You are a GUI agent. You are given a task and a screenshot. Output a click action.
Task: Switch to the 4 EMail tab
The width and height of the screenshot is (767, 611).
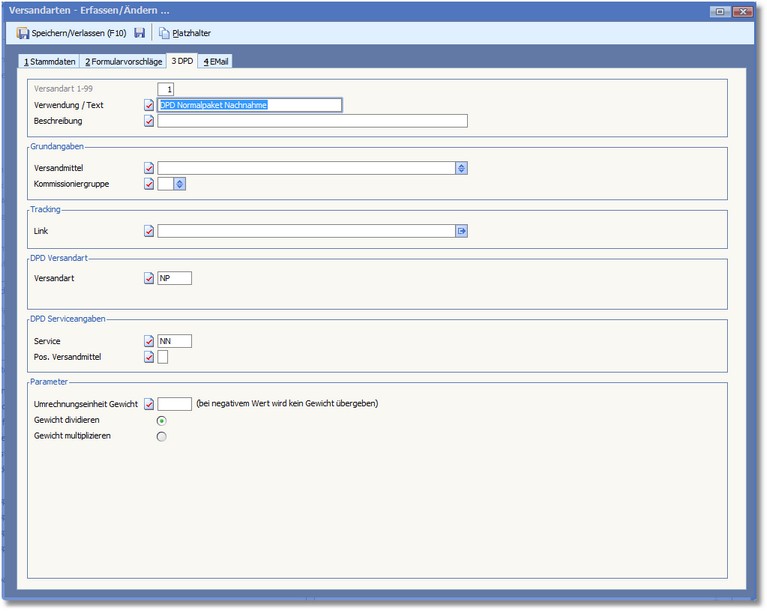click(216, 62)
